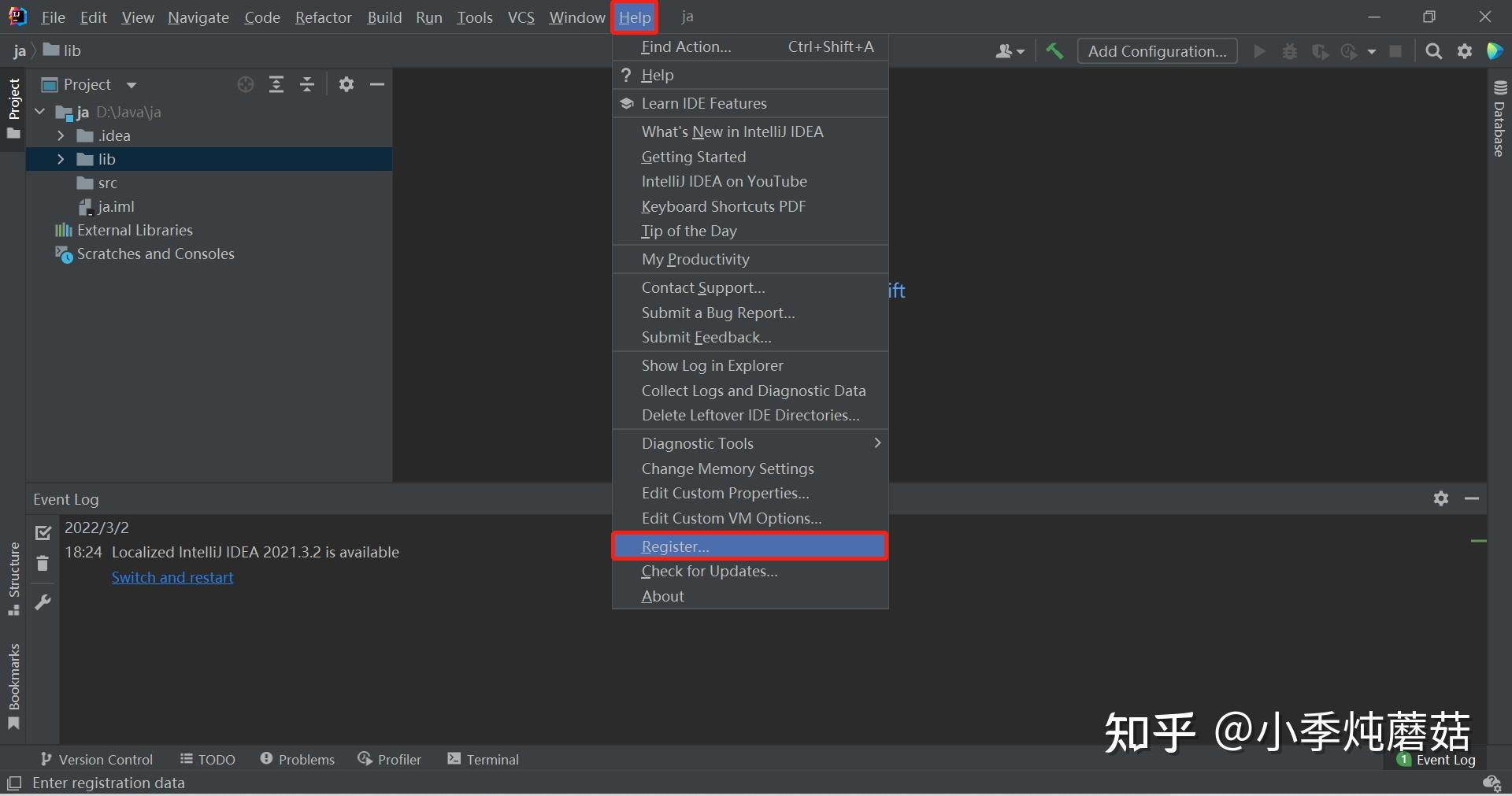
Task: Open Keyboard Shortcuts PDF
Action: click(x=750, y=206)
